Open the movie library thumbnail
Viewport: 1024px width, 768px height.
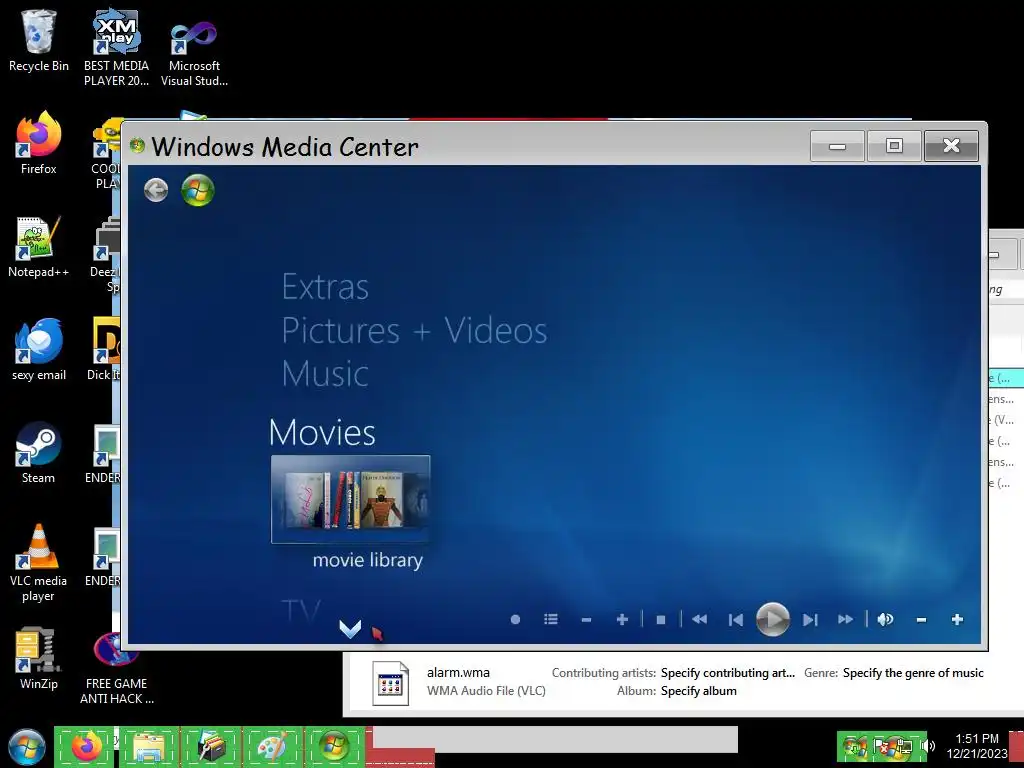click(x=351, y=499)
